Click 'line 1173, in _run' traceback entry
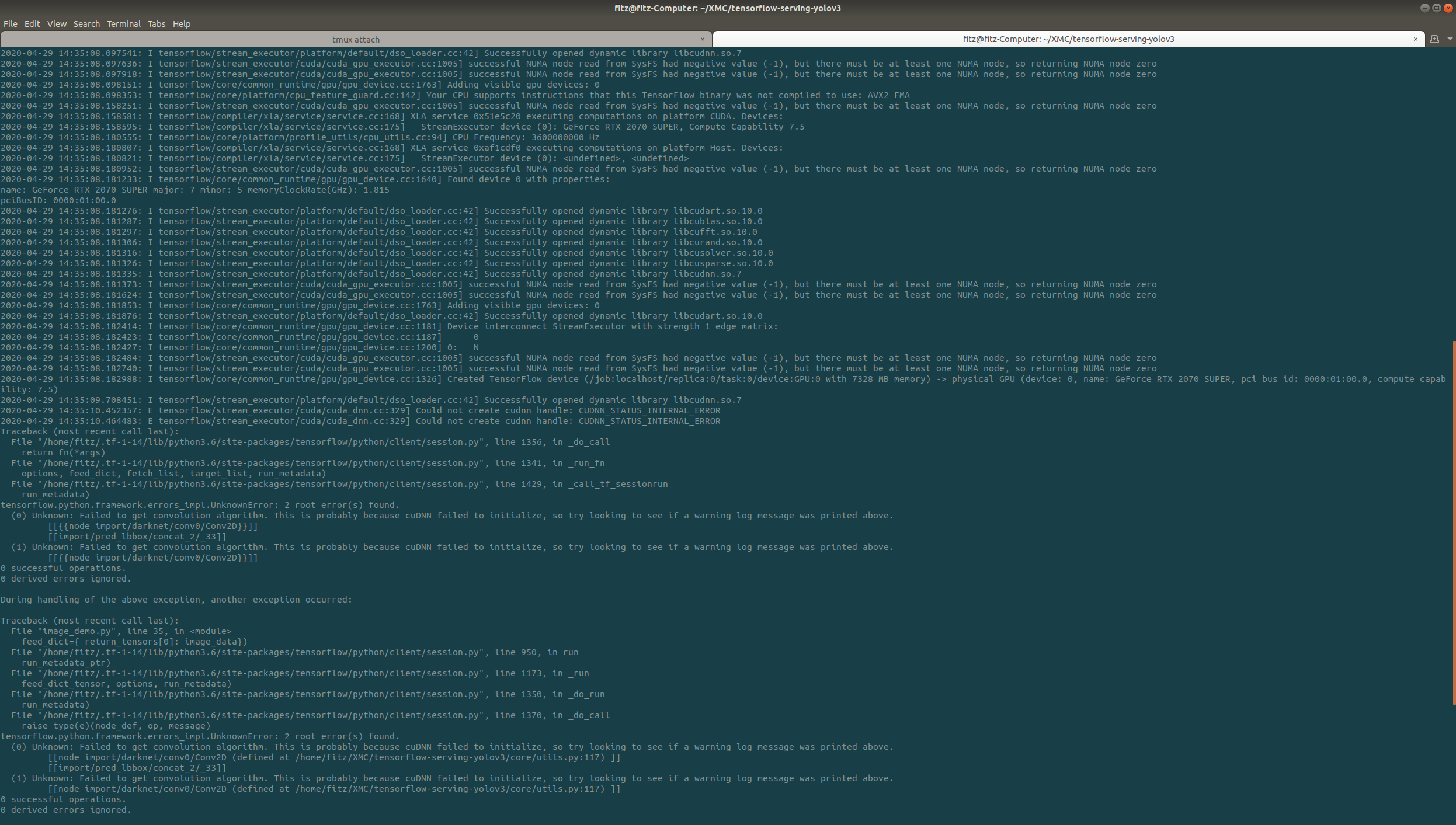The image size is (1456, 825). point(542,673)
